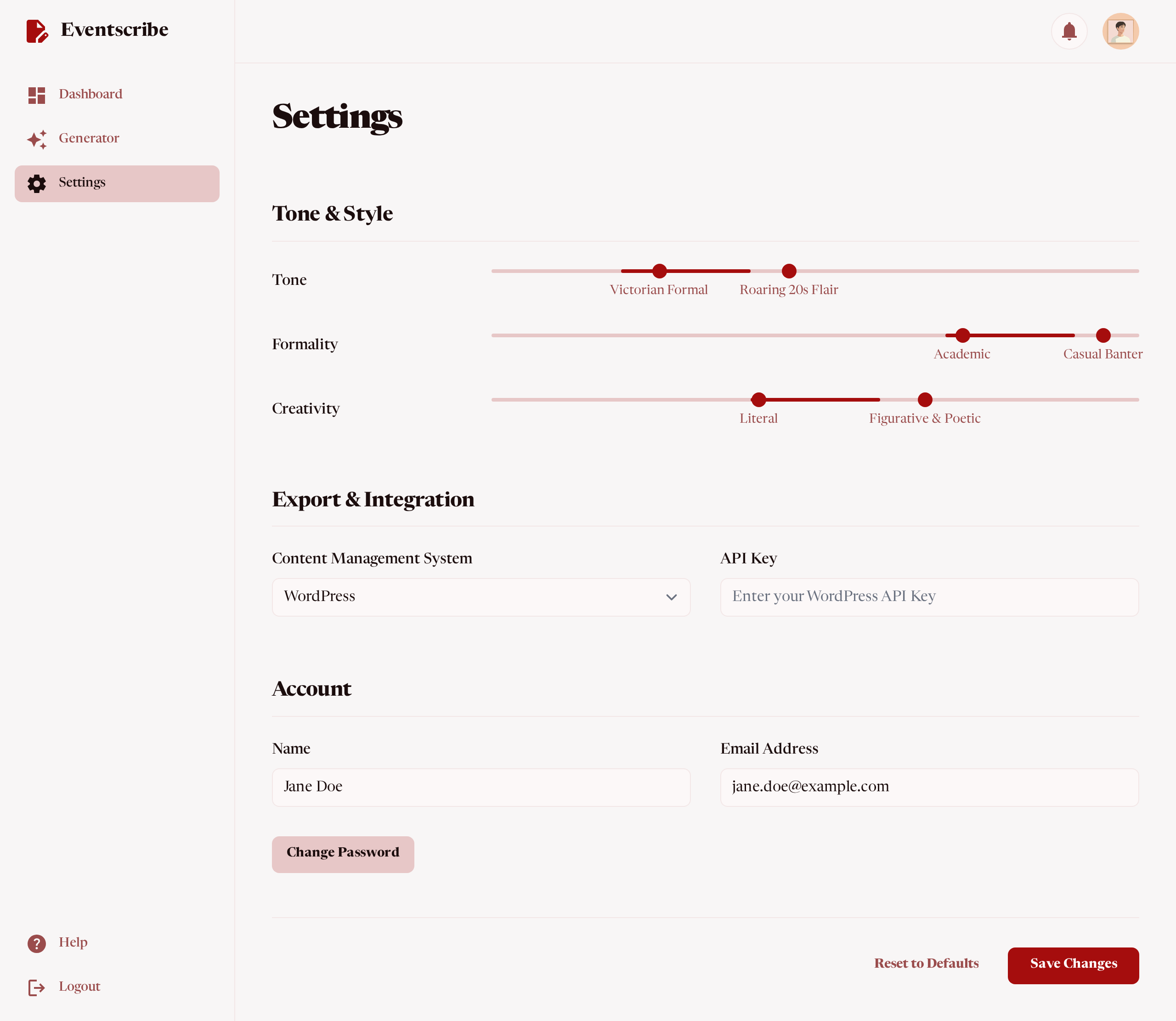Viewport: 1176px width, 1021px height.
Task: Open the notification bell
Action: (x=1069, y=31)
